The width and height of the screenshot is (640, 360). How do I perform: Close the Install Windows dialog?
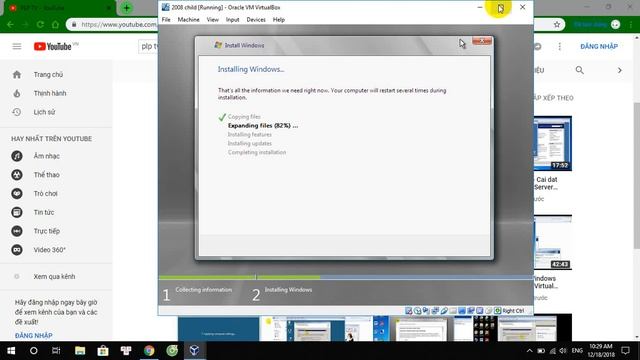[x=482, y=41]
